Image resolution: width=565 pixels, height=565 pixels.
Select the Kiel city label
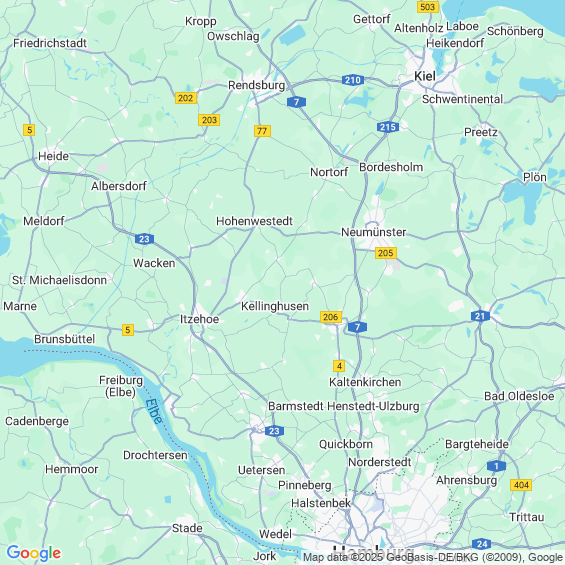coord(425,76)
